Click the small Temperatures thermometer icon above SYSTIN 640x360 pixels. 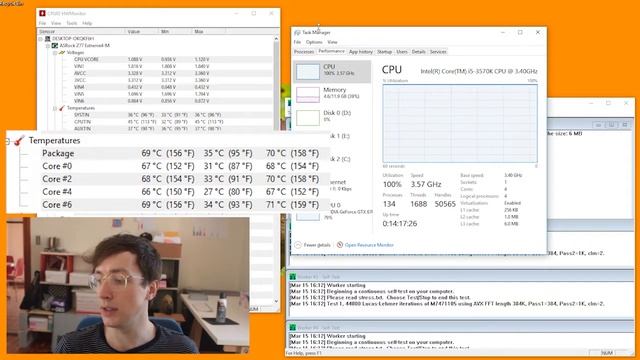pyautogui.click(x=62, y=108)
